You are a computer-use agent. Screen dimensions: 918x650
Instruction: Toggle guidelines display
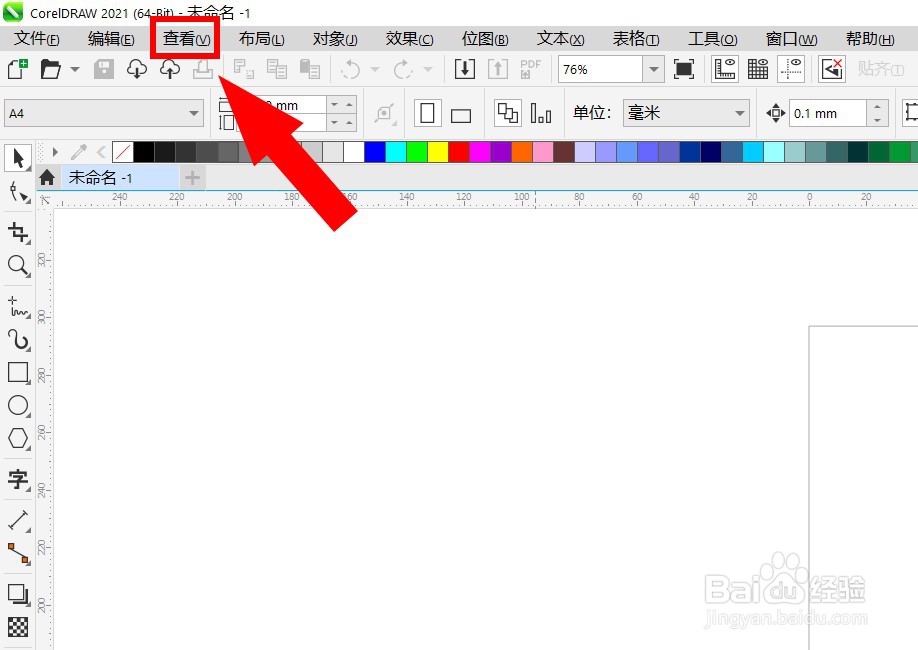791,69
